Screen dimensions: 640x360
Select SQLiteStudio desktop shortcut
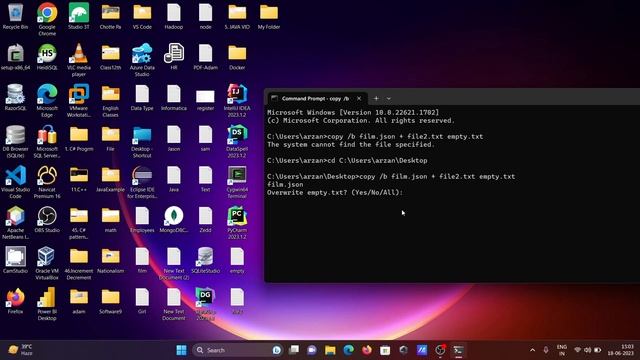click(x=205, y=260)
